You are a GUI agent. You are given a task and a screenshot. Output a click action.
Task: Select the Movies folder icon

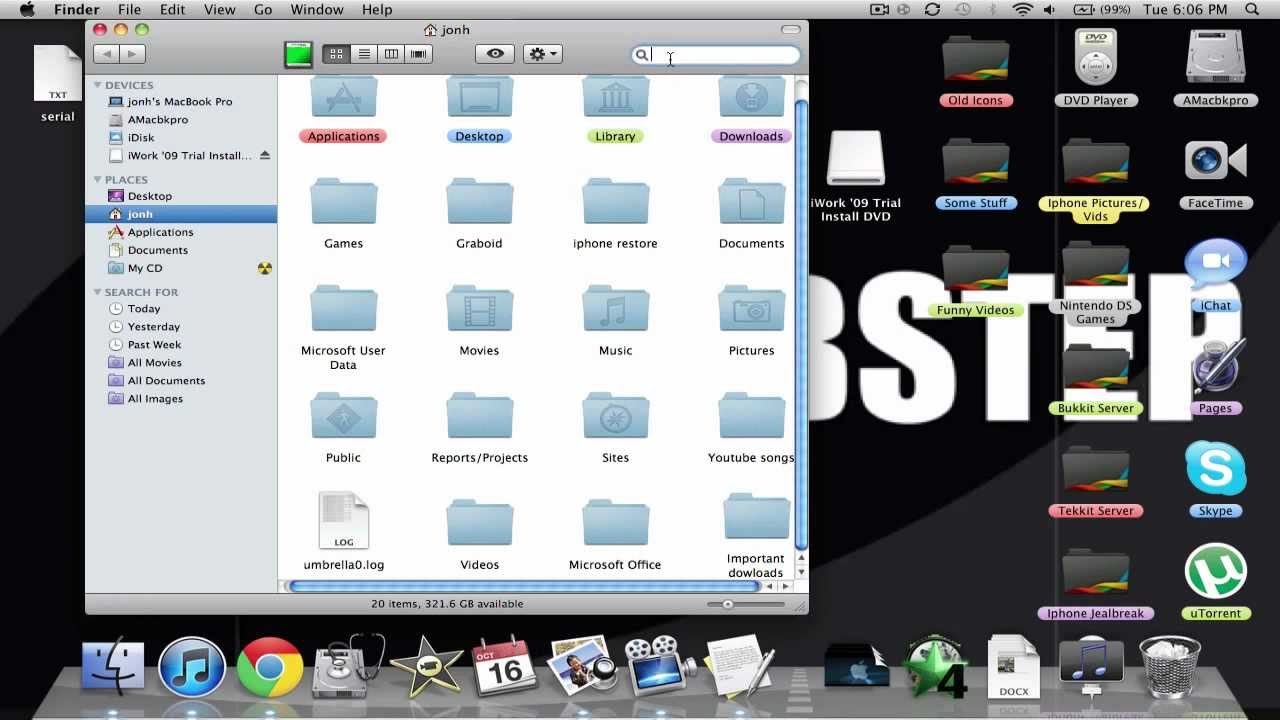(x=479, y=310)
